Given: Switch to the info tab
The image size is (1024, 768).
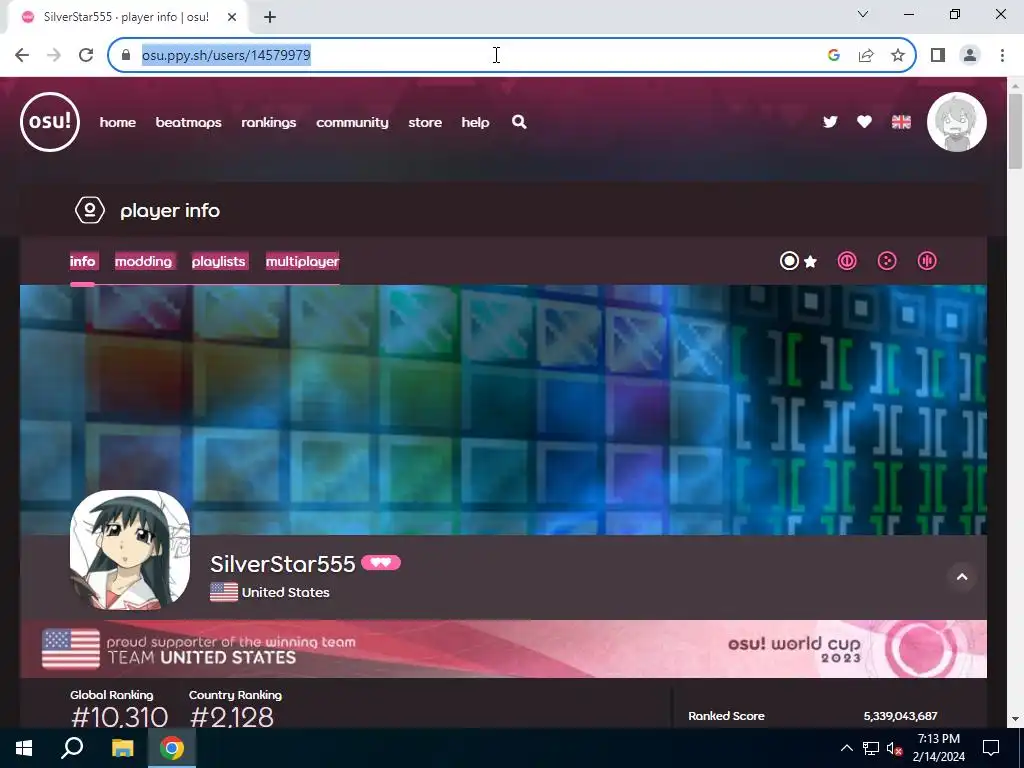Looking at the screenshot, I should (82, 261).
